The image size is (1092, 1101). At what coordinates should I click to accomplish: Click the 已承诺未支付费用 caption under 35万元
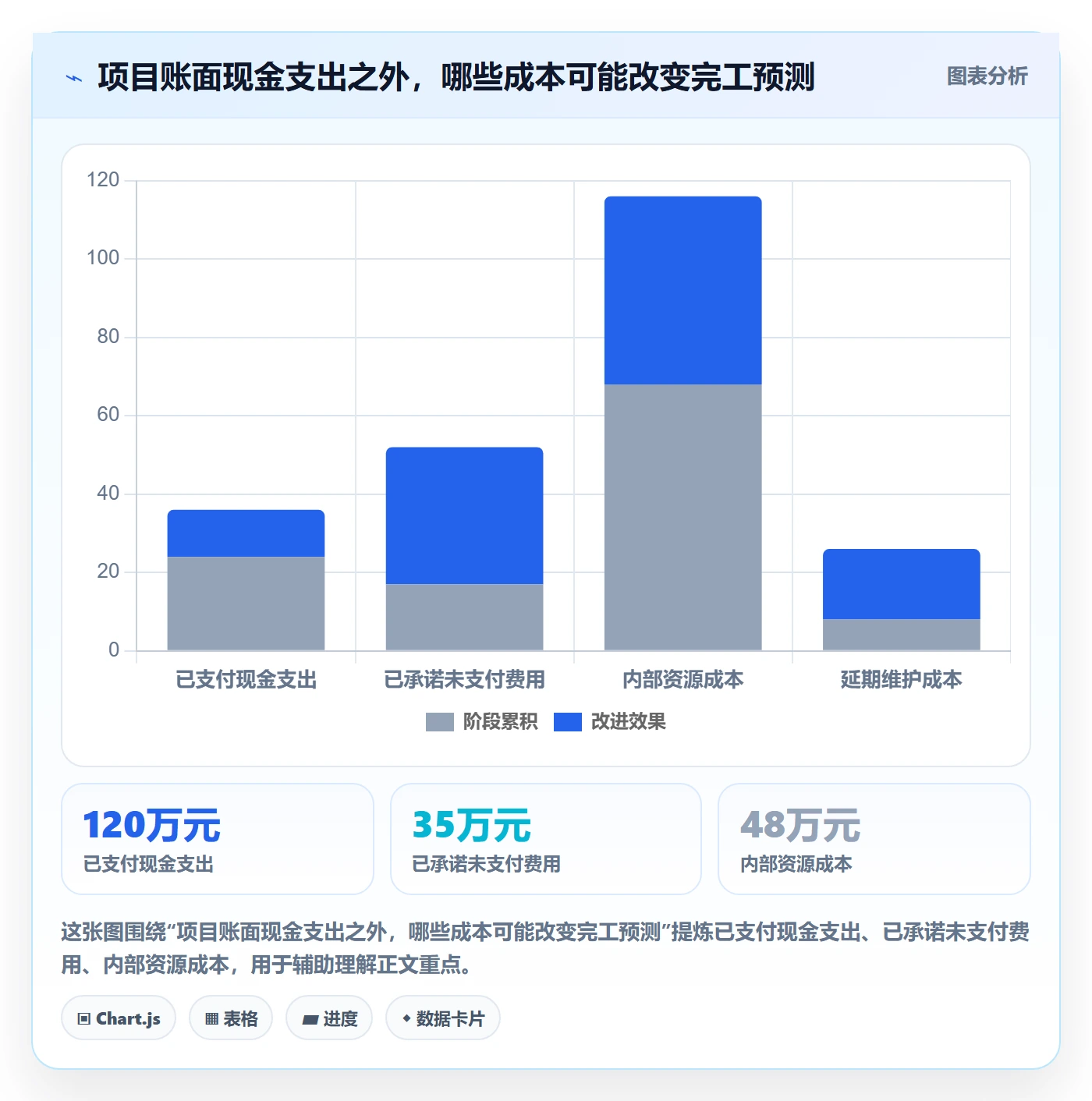click(486, 864)
